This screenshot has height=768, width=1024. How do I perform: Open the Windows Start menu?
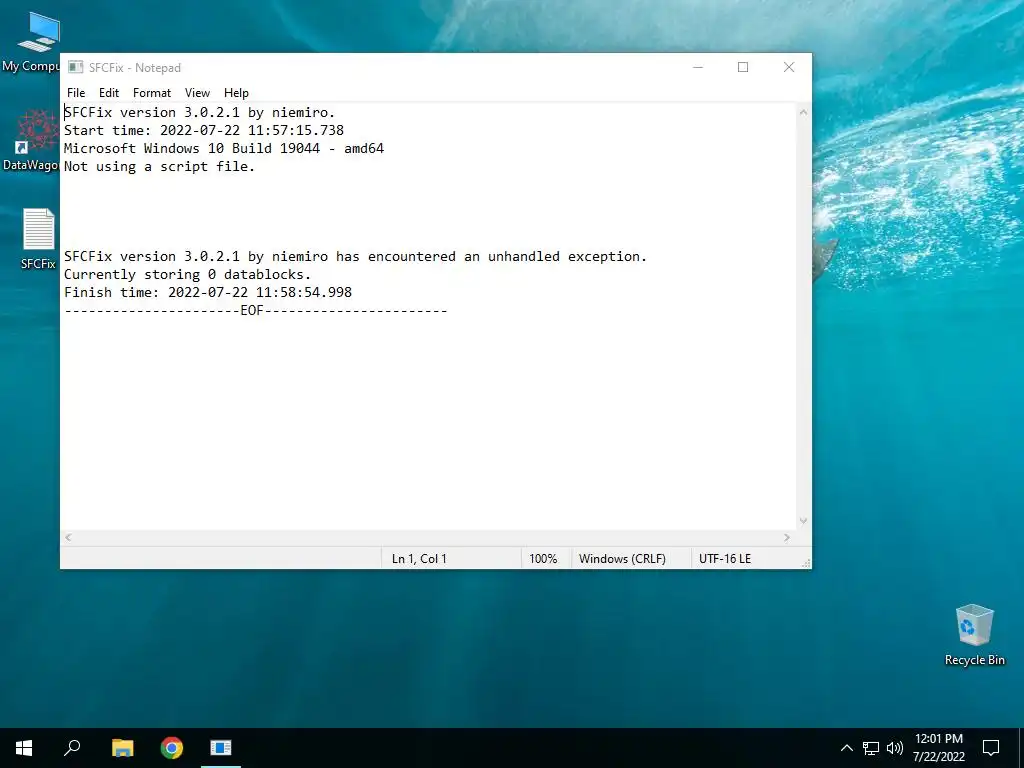click(x=24, y=748)
